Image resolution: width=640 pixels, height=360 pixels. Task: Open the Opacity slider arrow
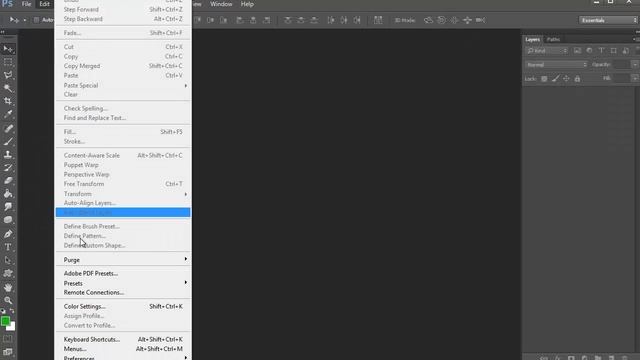[635, 65]
